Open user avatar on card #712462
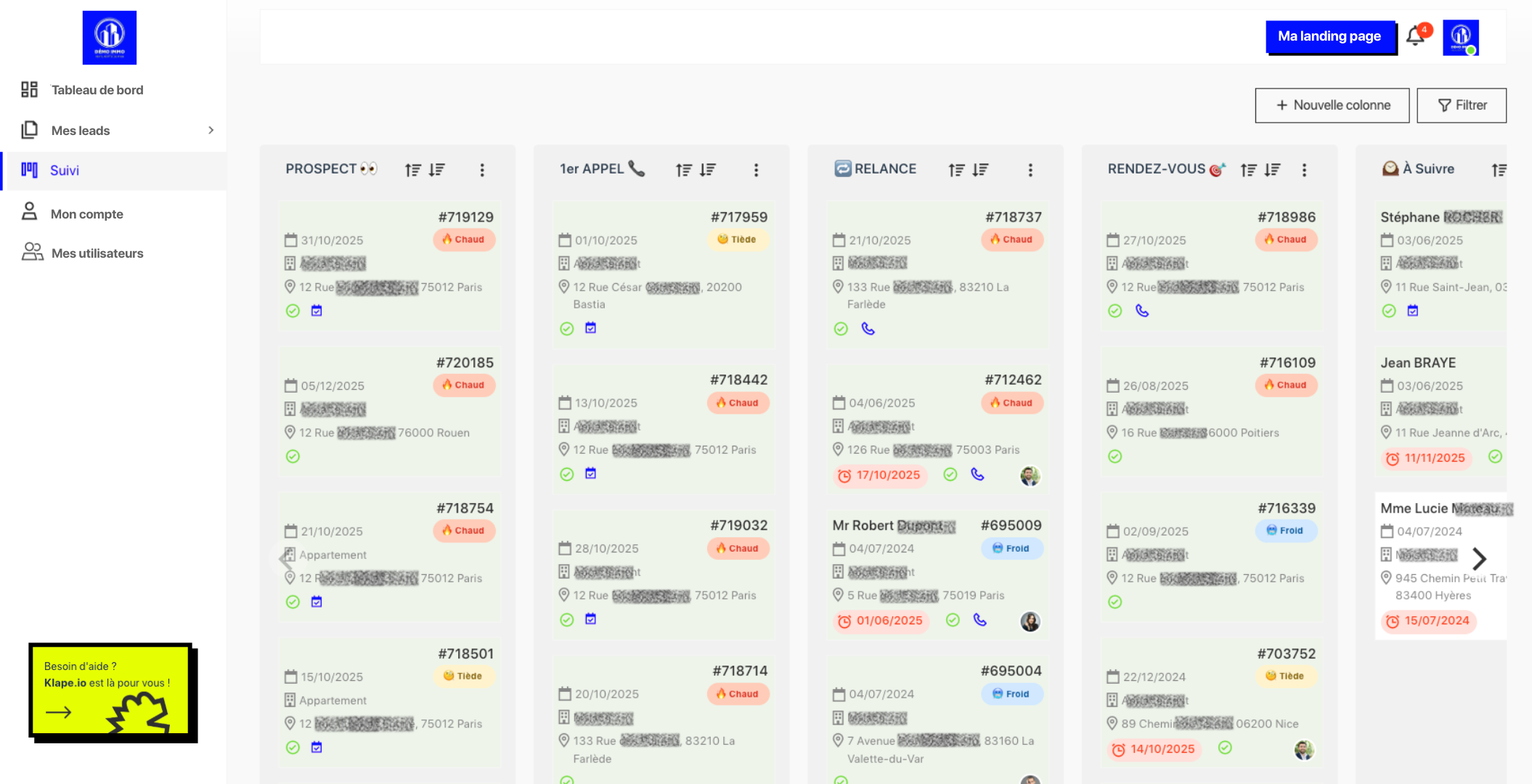 pyautogui.click(x=1030, y=475)
